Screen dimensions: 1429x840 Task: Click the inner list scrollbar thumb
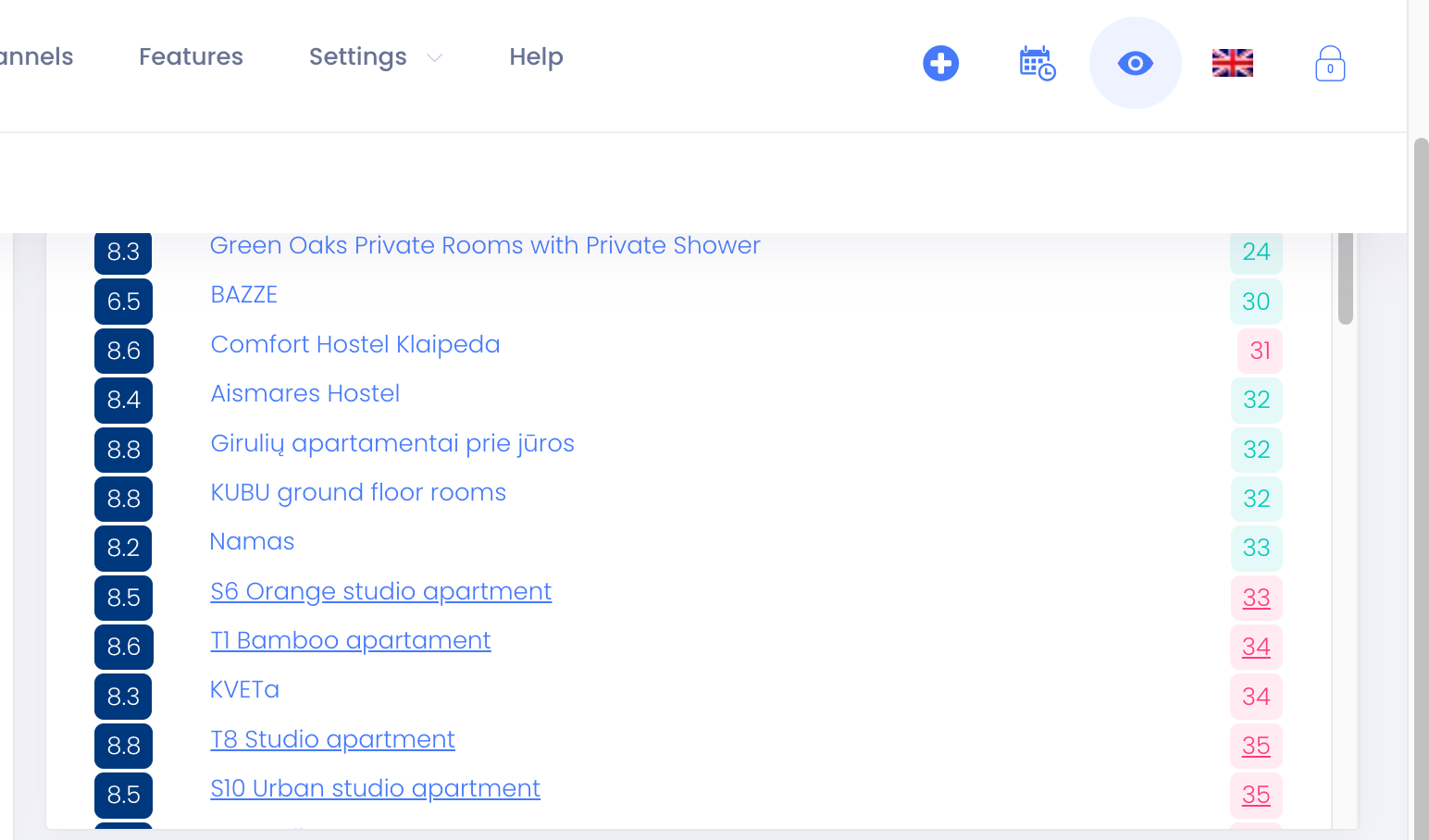coord(1345,278)
